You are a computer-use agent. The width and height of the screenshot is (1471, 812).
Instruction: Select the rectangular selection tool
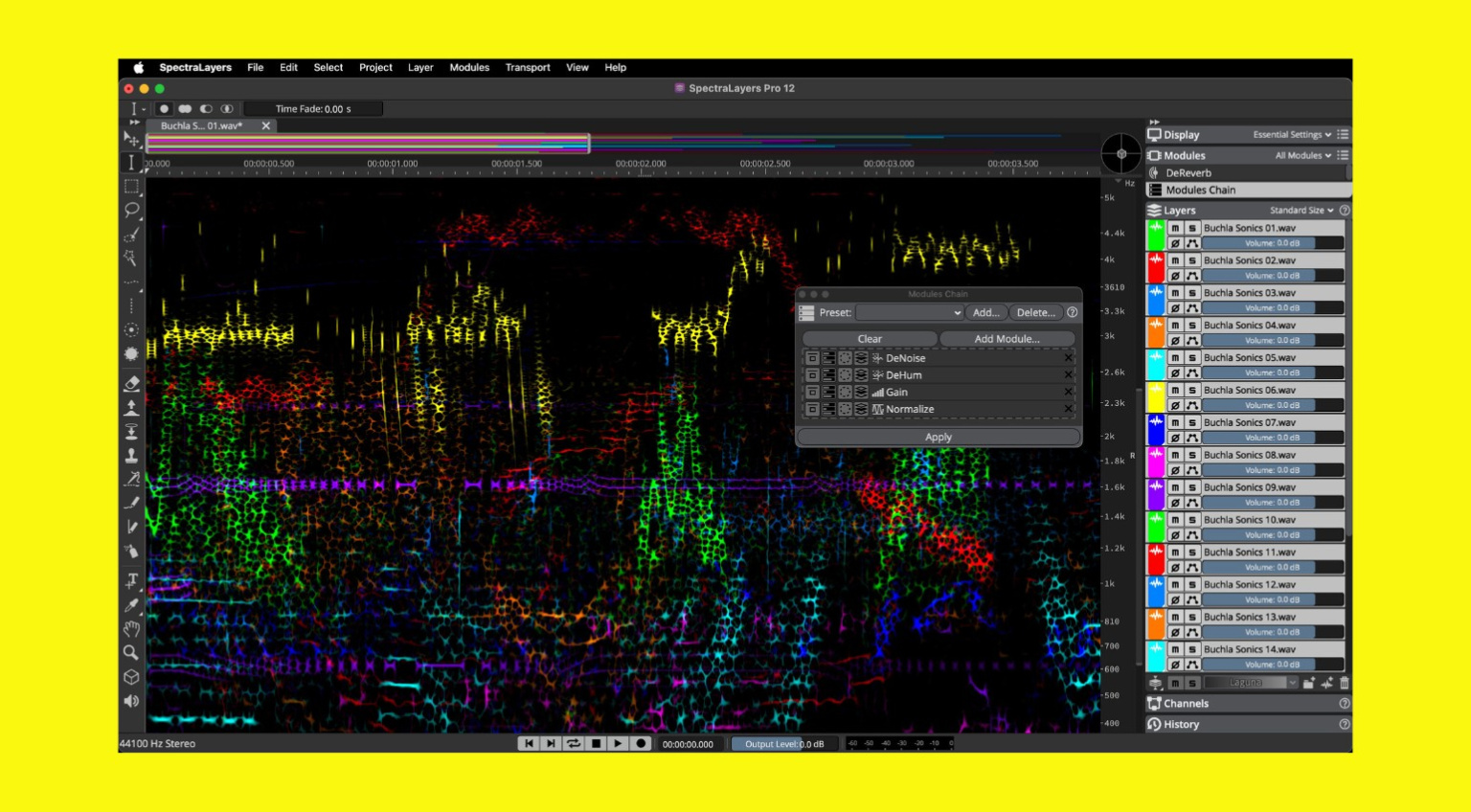click(132, 187)
